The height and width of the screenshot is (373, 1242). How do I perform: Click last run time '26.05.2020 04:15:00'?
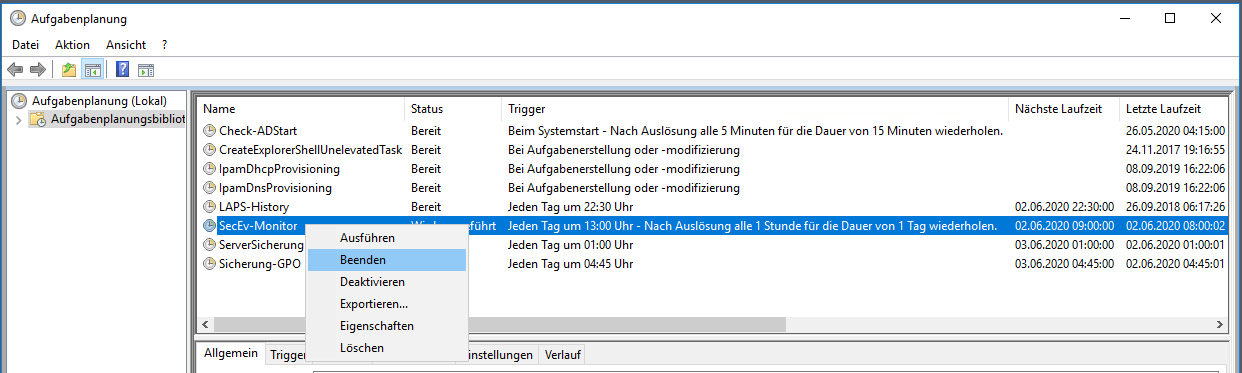point(1176,131)
